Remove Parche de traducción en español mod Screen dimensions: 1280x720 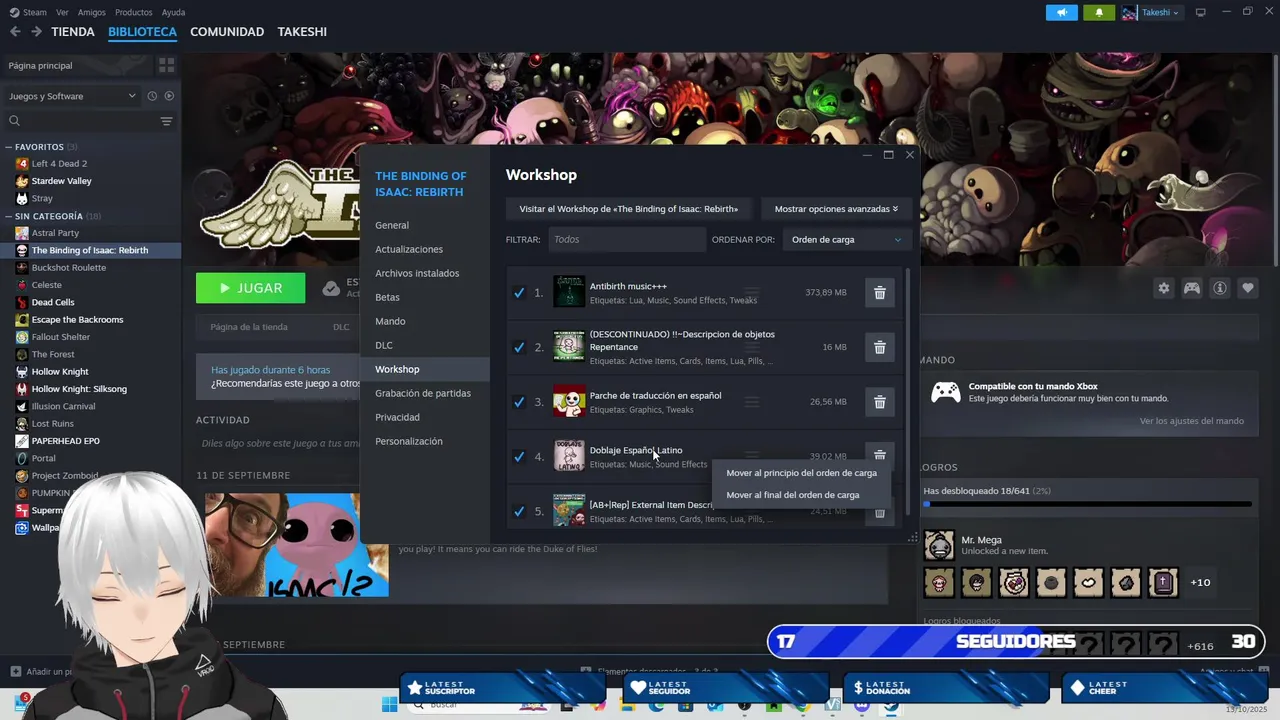point(880,402)
